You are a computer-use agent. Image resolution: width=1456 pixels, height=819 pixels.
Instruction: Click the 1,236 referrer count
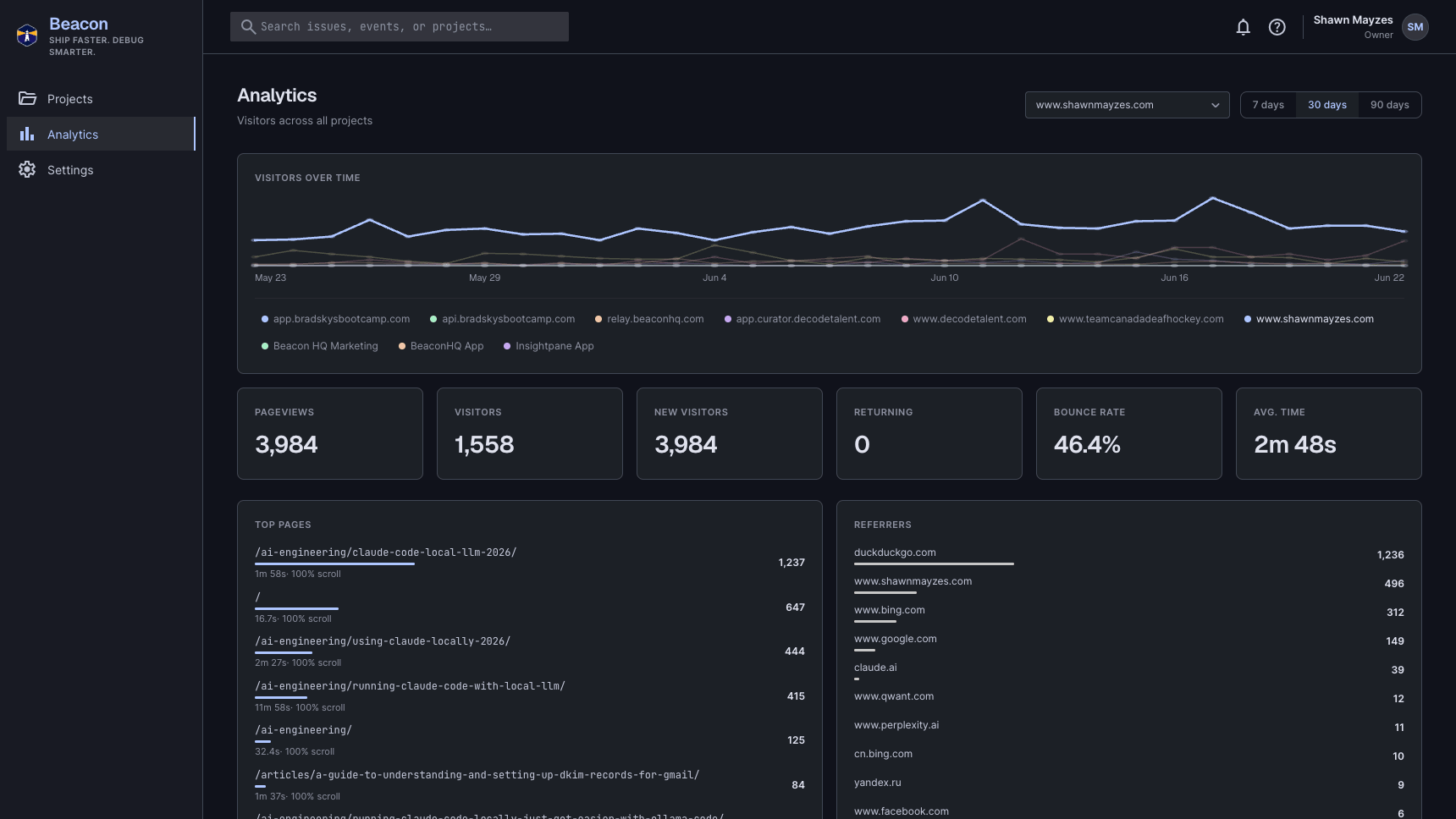click(1390, 555)
